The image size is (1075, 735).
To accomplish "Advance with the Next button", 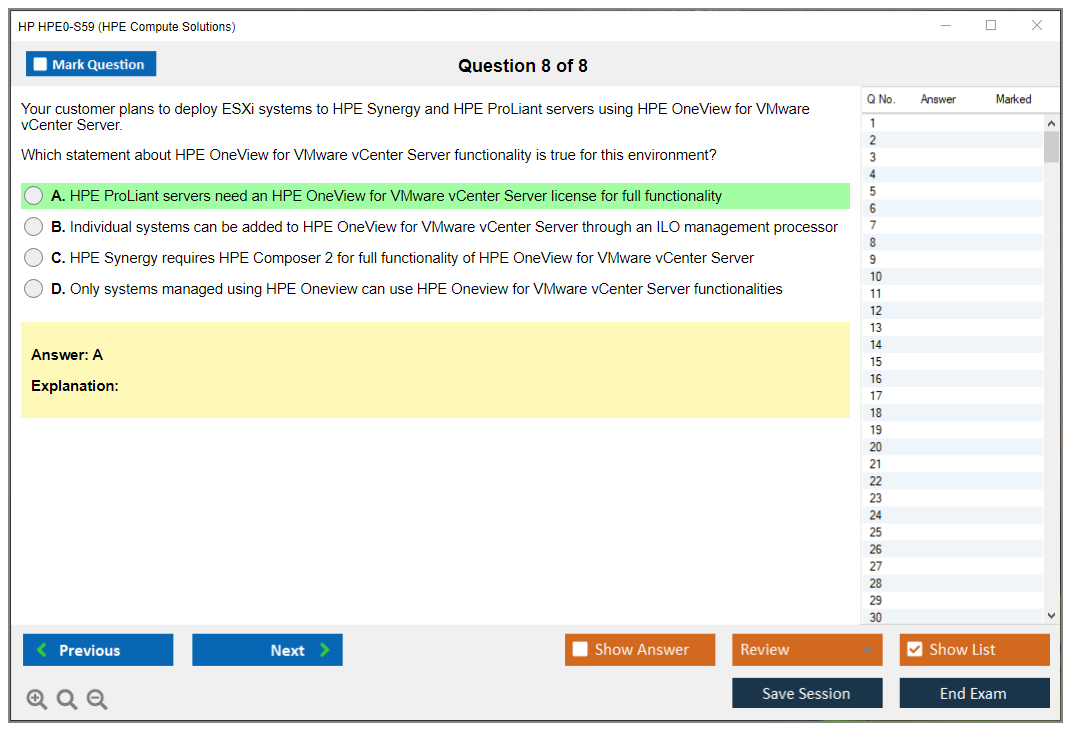I will click(x=267, y=650).
